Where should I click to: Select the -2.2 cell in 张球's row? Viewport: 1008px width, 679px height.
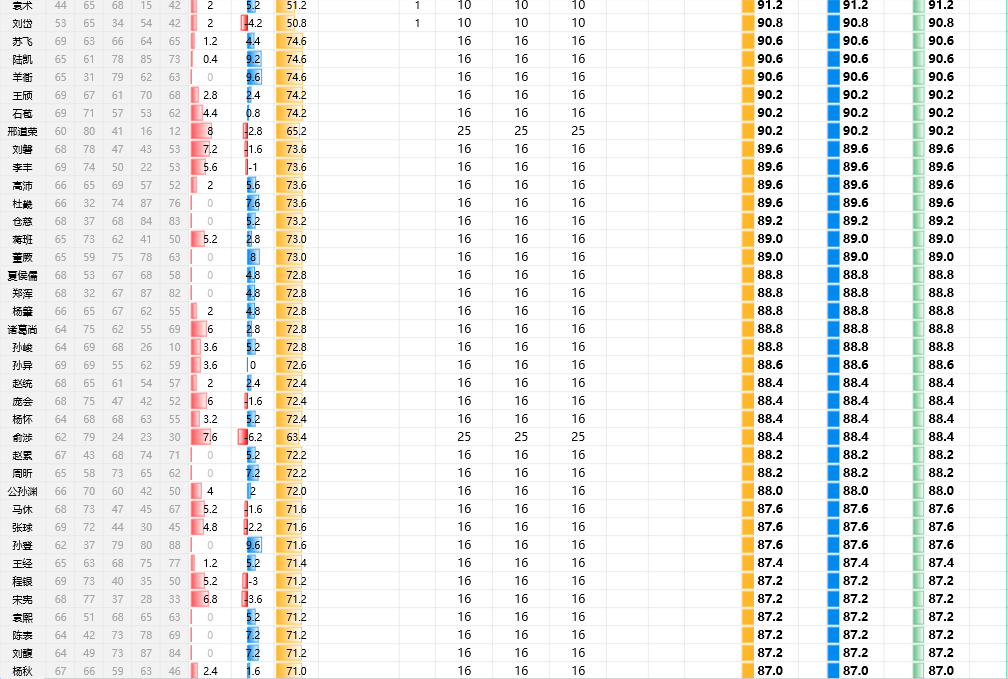[252, 527]
